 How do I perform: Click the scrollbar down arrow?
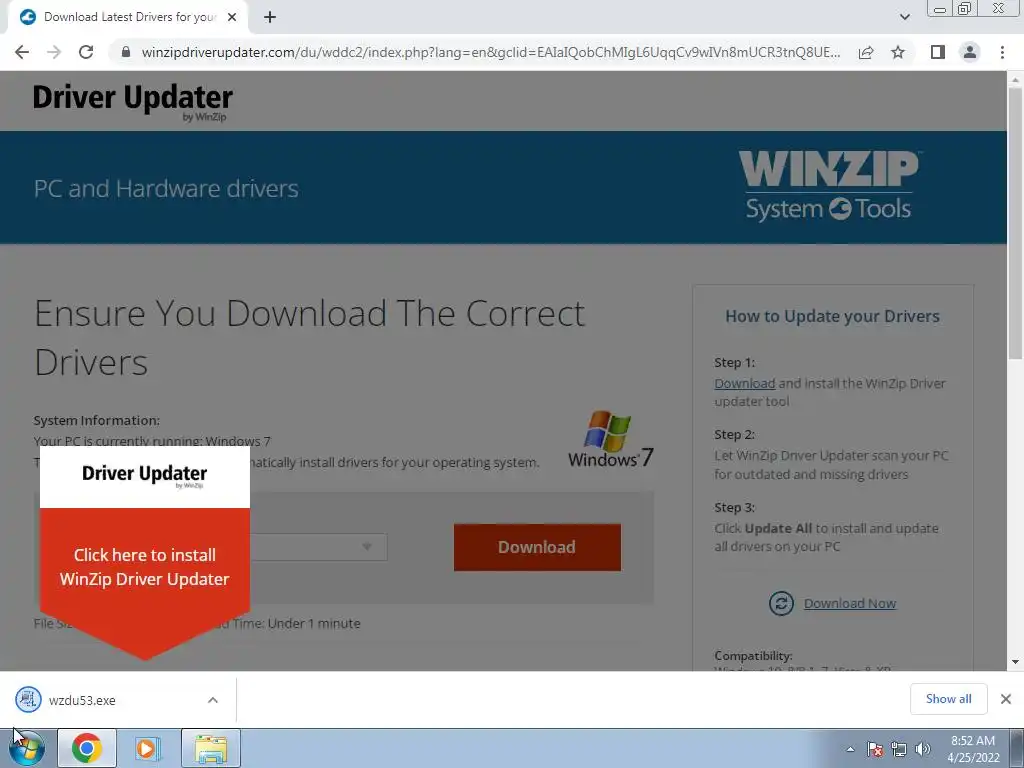[x=1015, y=662]
